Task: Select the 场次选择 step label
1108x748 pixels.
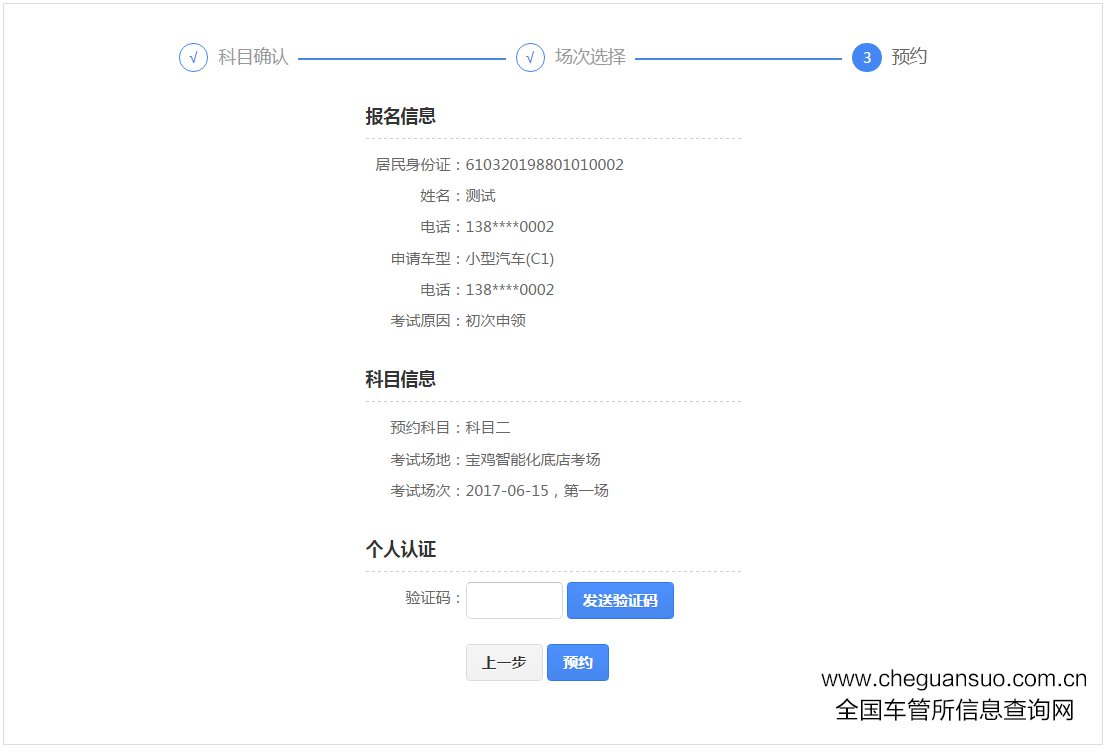Action: (x=590, y=58)
